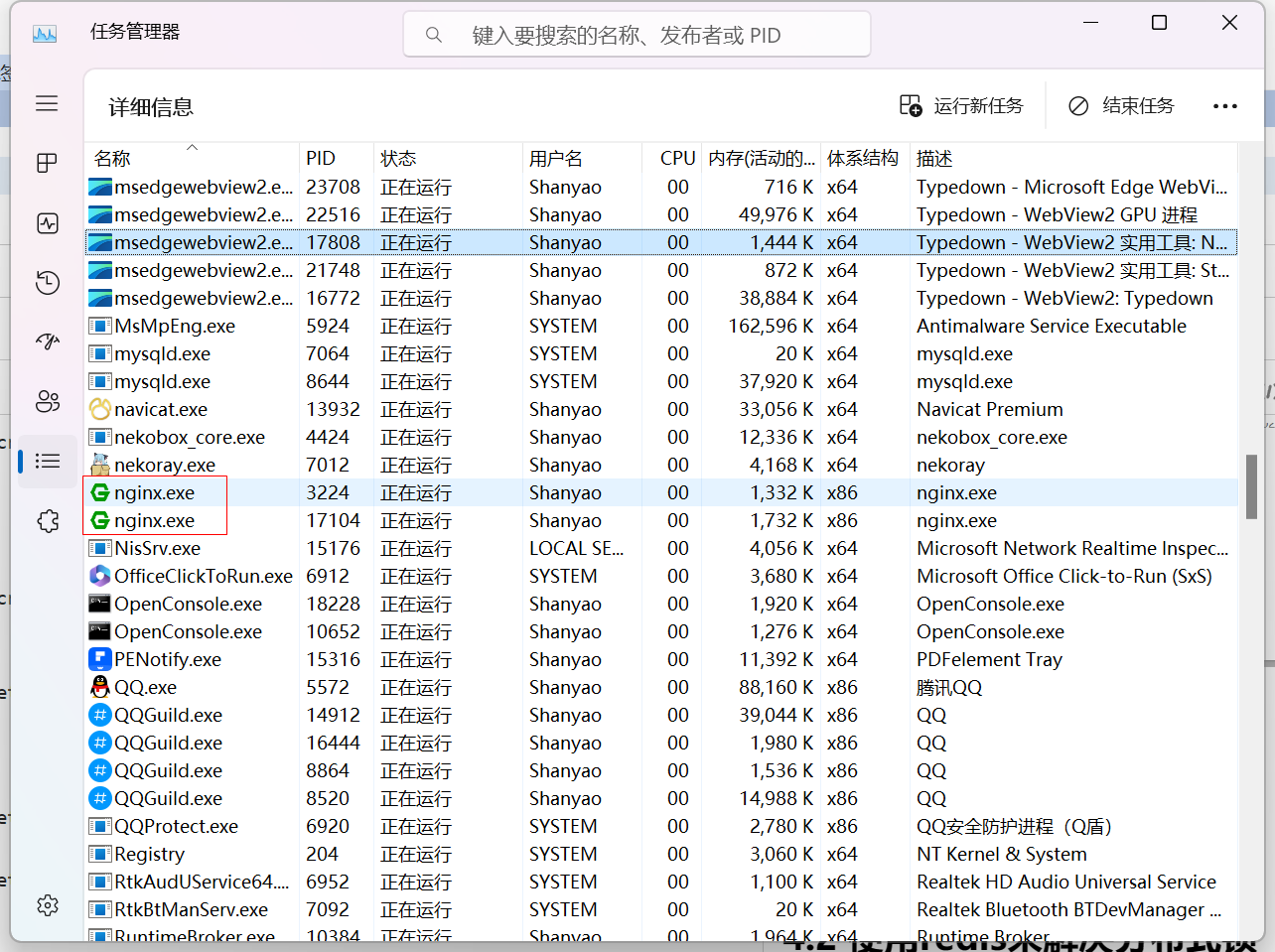This screenshot has height=952, width=1275.
Task: Click the mysqld.exe icon for PID 7064
Action: click(99, 353)
